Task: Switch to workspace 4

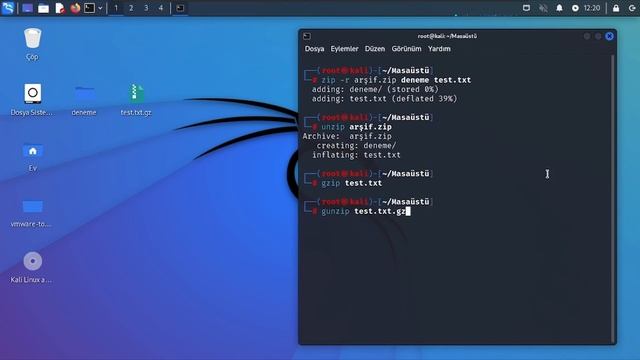Action: [161, 8]
